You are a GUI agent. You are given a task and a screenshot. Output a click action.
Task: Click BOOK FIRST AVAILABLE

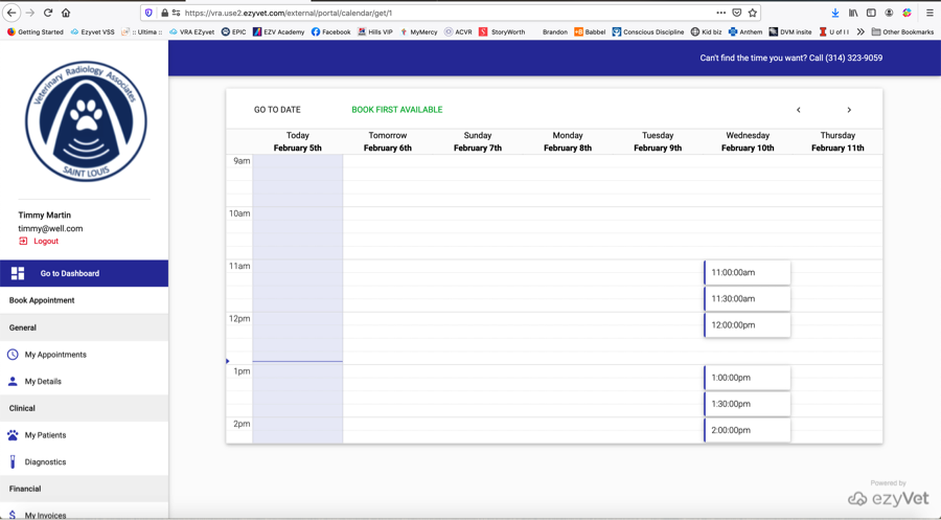[x=396, y=110]
